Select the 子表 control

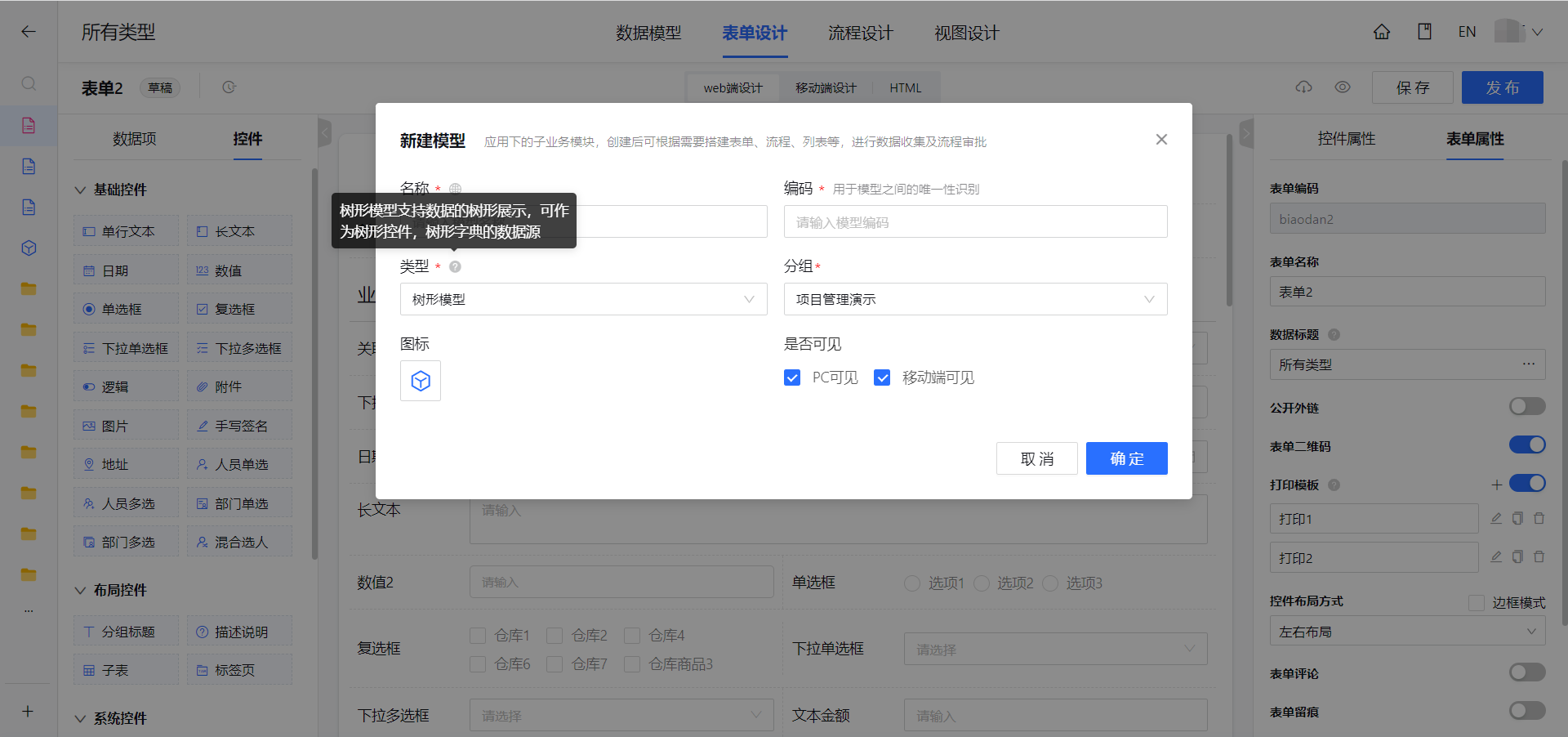click(x=126, y=670)
